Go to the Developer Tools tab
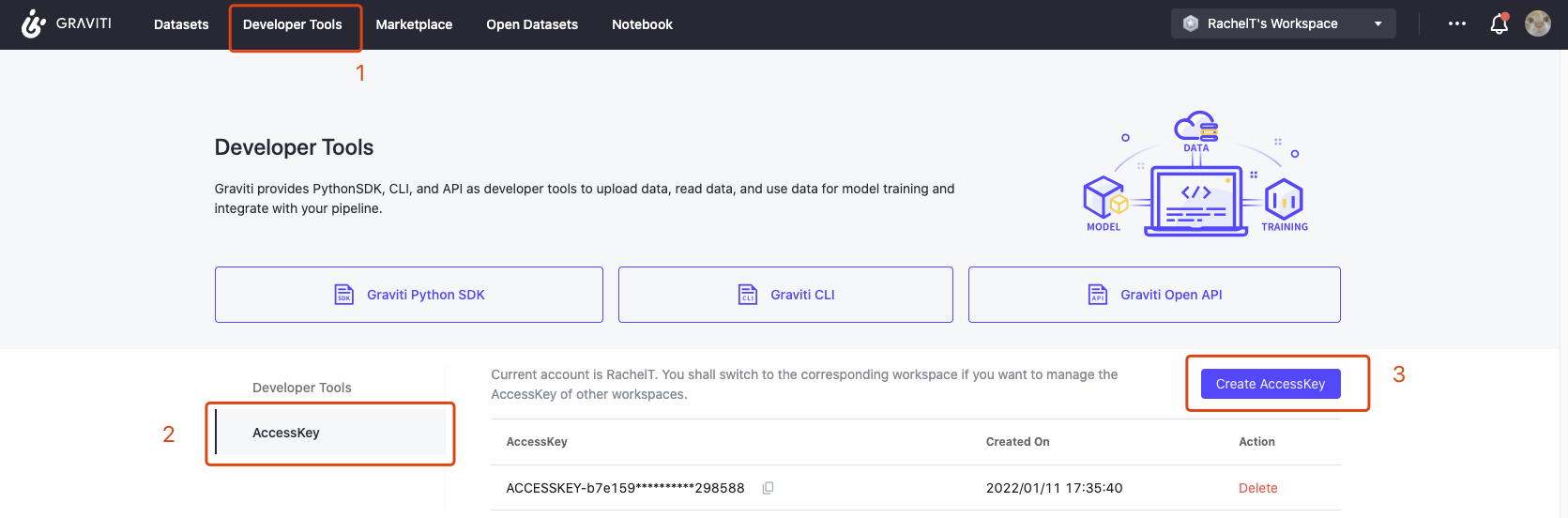The height and width of the screenshot is (518, 1568). click(x=293, y=24)
